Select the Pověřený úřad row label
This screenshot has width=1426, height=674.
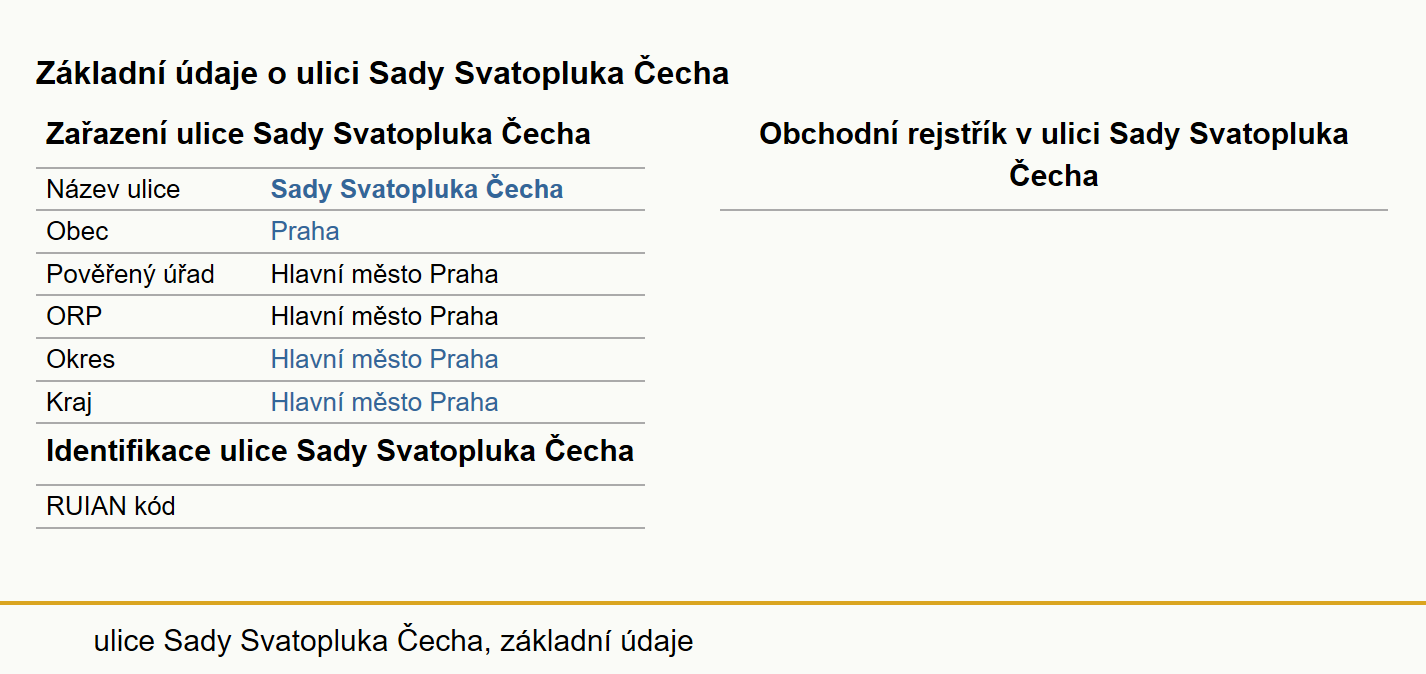[x=130, y=274]
